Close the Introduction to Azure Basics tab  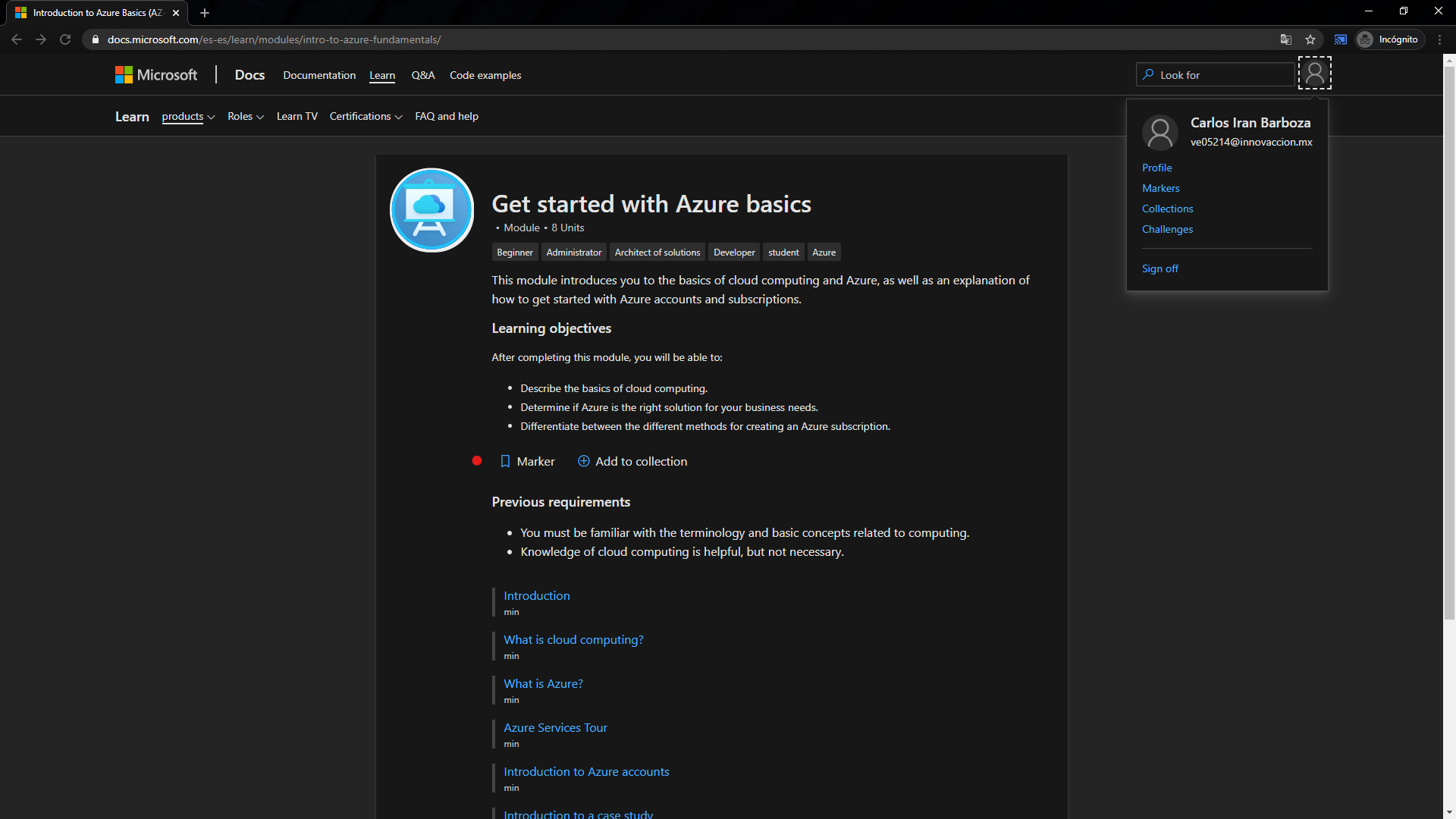pyautogui.click(x=176, y=13)
